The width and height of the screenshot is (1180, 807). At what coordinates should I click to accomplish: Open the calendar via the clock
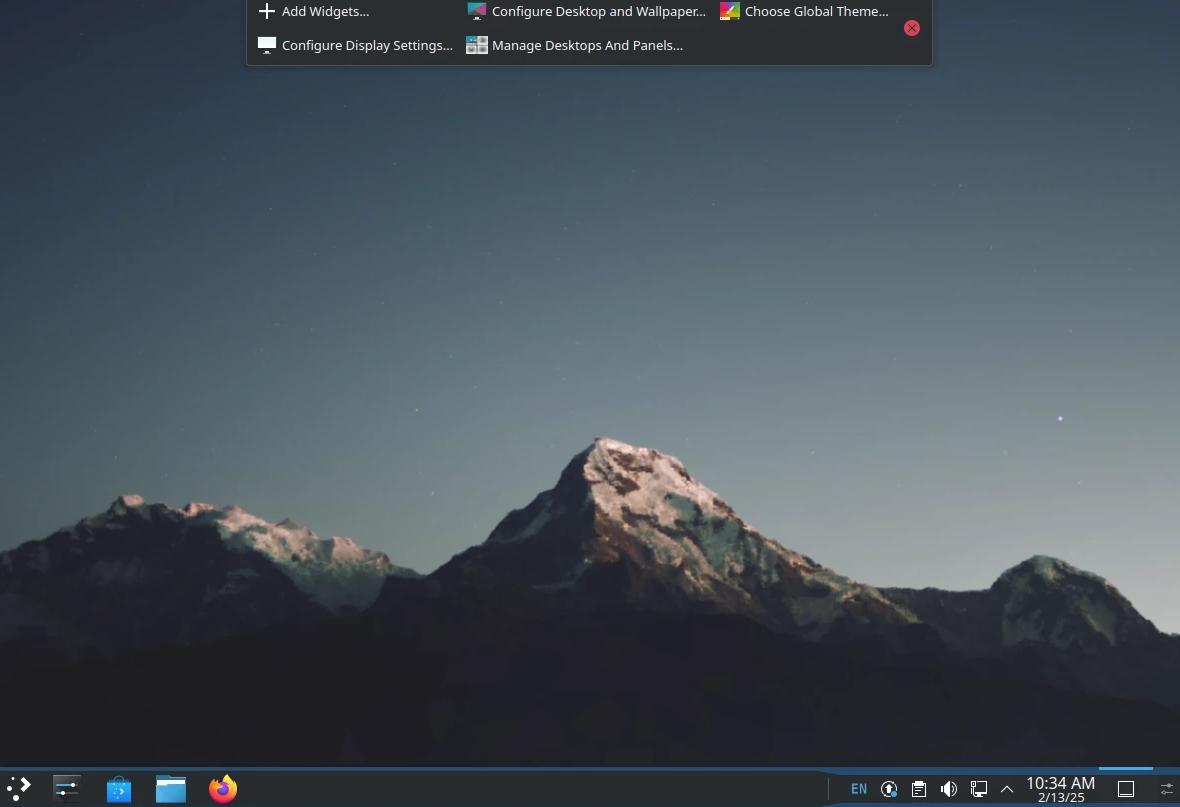click(x=1060, y=789)
